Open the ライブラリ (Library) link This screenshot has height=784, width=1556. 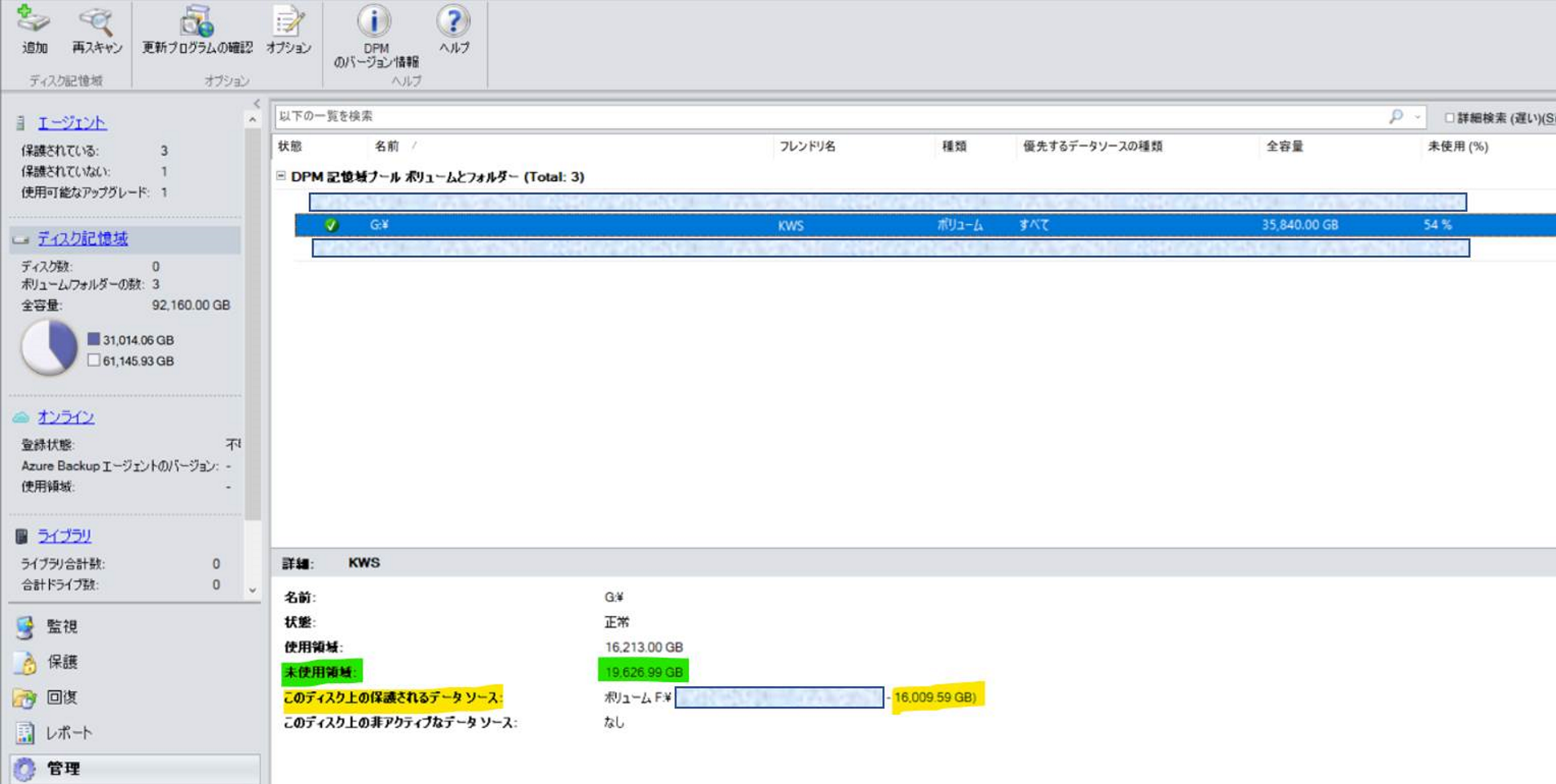pos(64,536)
